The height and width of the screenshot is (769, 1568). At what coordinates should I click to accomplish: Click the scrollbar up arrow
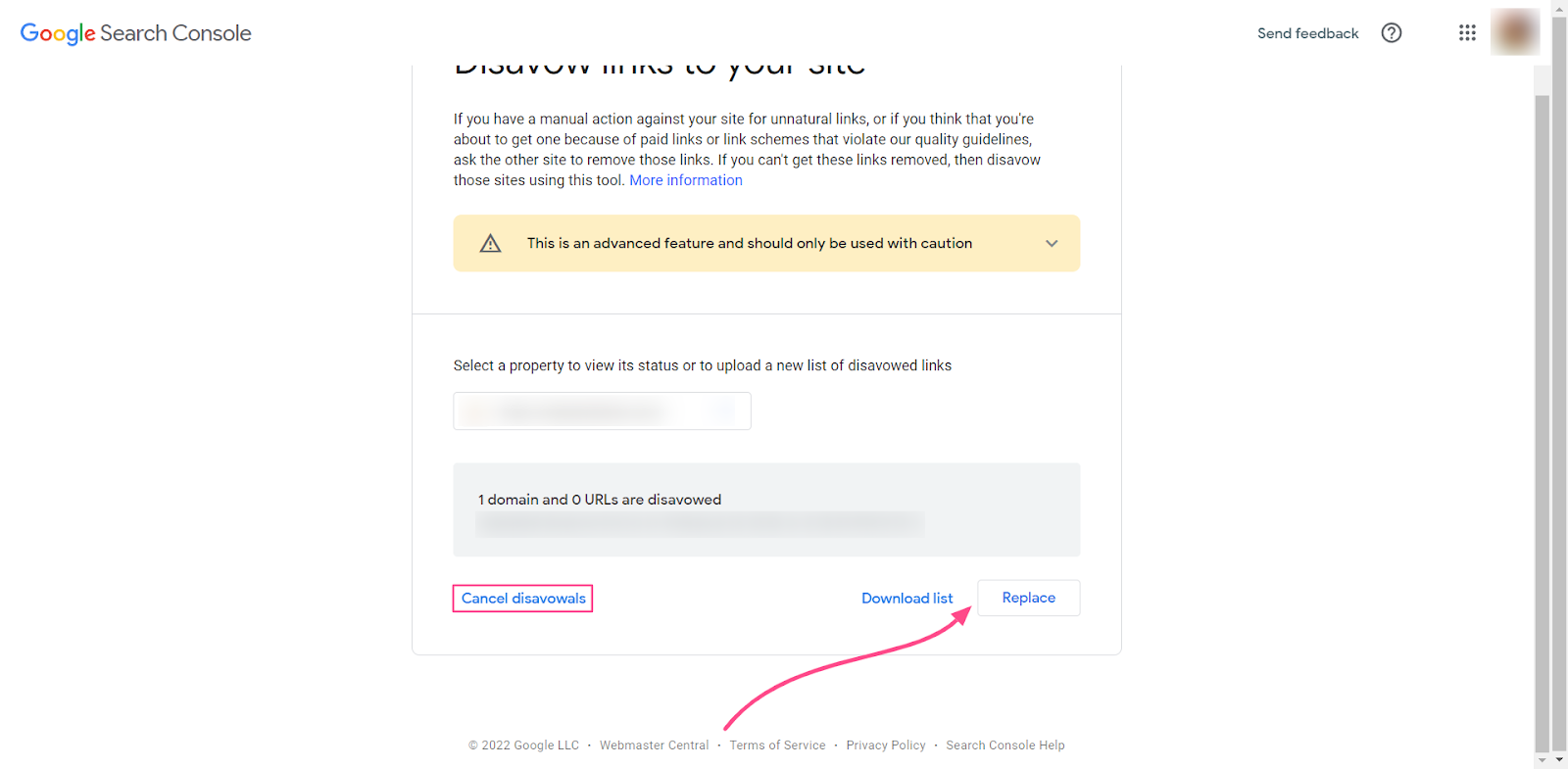click(1543, 8)
